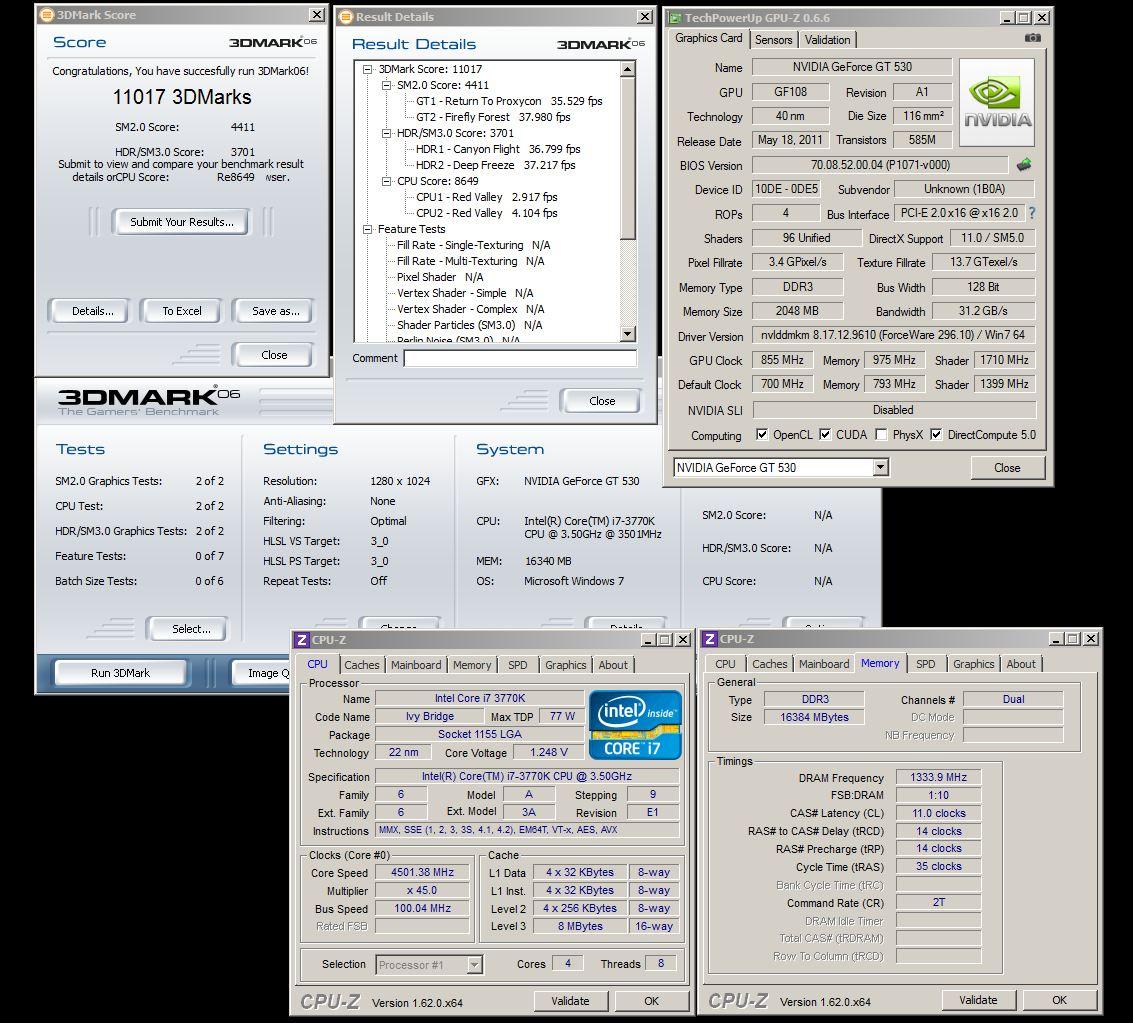Click the right CPU-Z window Z icon

tap(710, 639)
